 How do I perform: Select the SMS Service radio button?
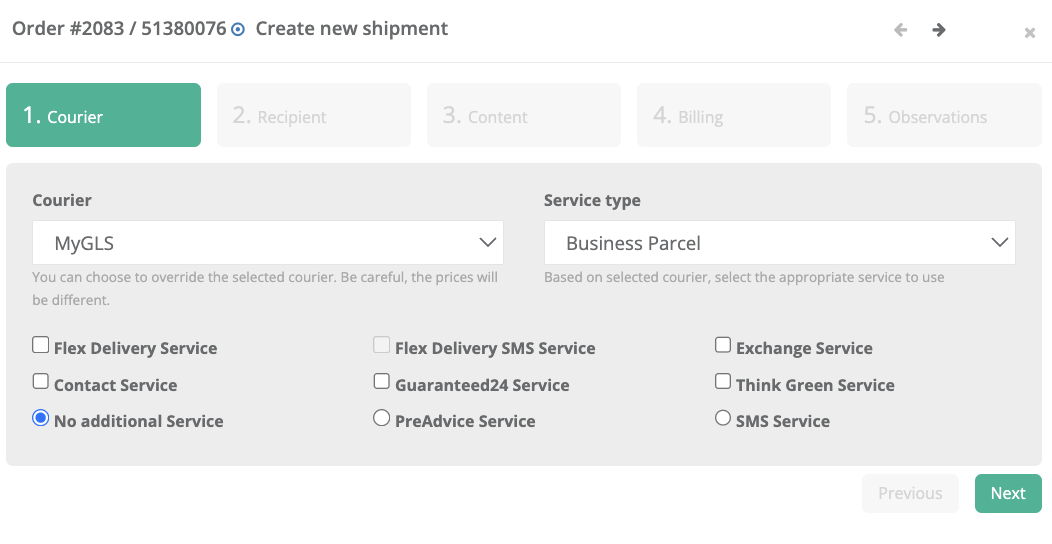(x=723, y=418)
